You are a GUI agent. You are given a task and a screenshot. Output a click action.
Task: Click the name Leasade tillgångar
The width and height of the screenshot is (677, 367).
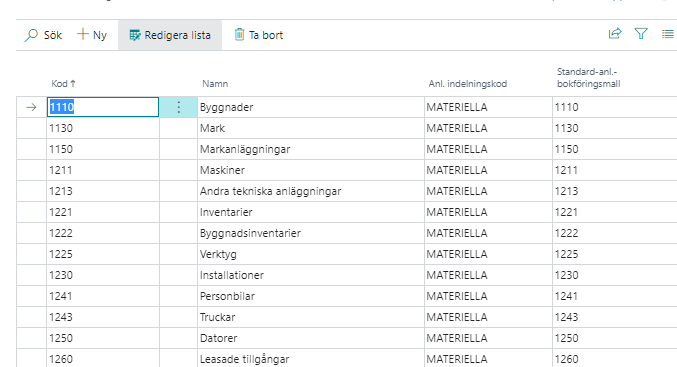[x=244, y=359]
